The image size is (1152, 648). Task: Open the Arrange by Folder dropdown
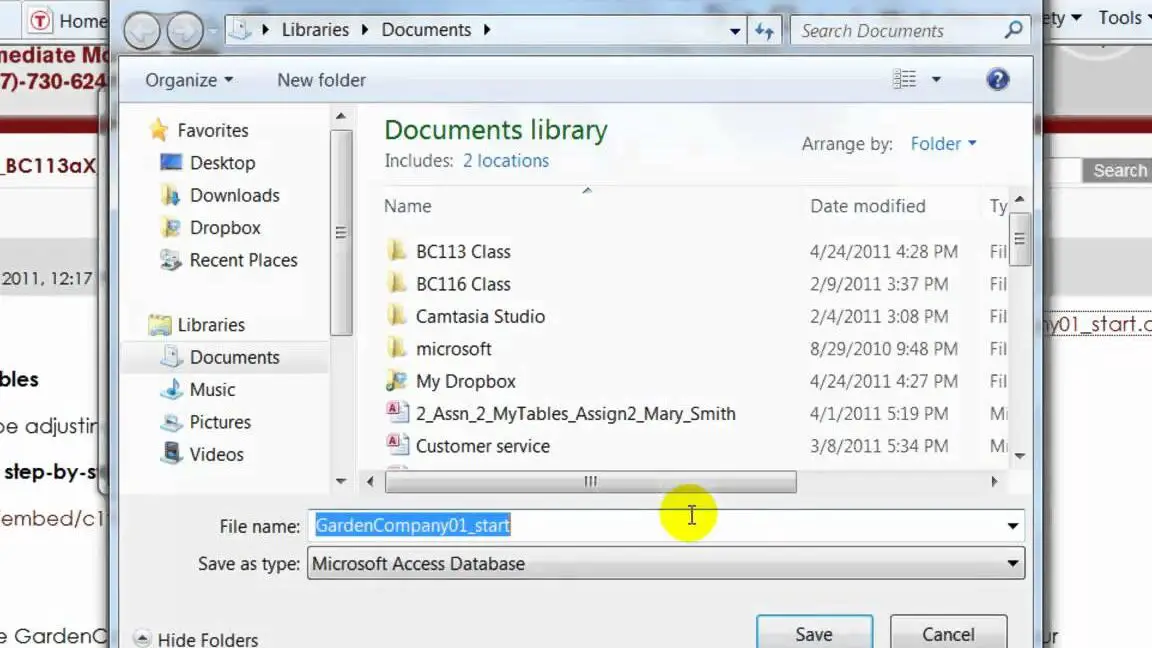pos(943,143)
